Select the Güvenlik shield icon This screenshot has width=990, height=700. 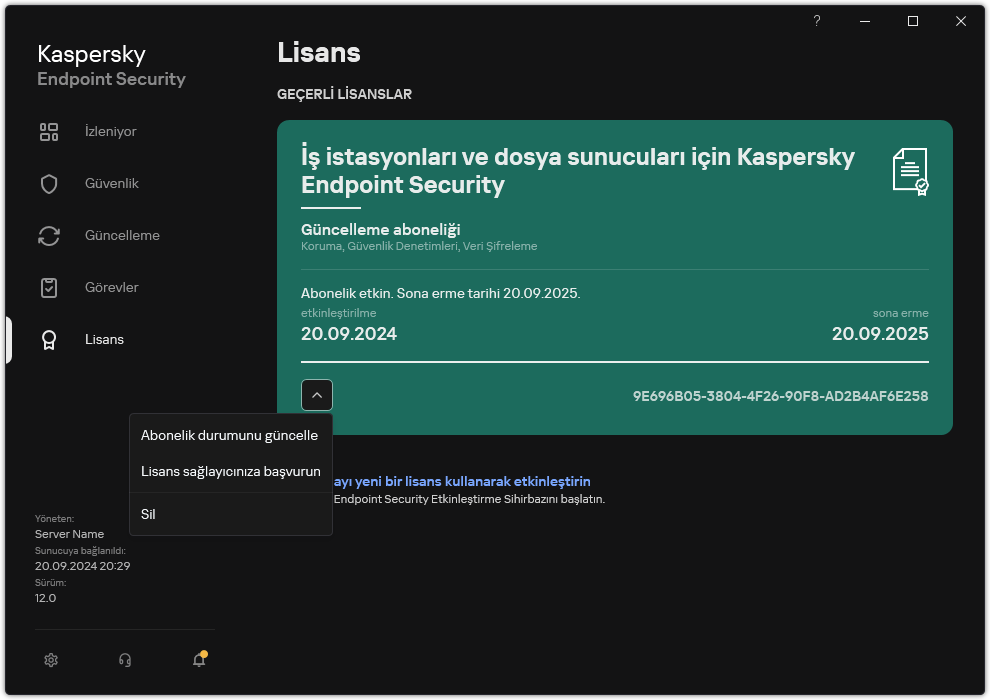(x=48, y=183)
